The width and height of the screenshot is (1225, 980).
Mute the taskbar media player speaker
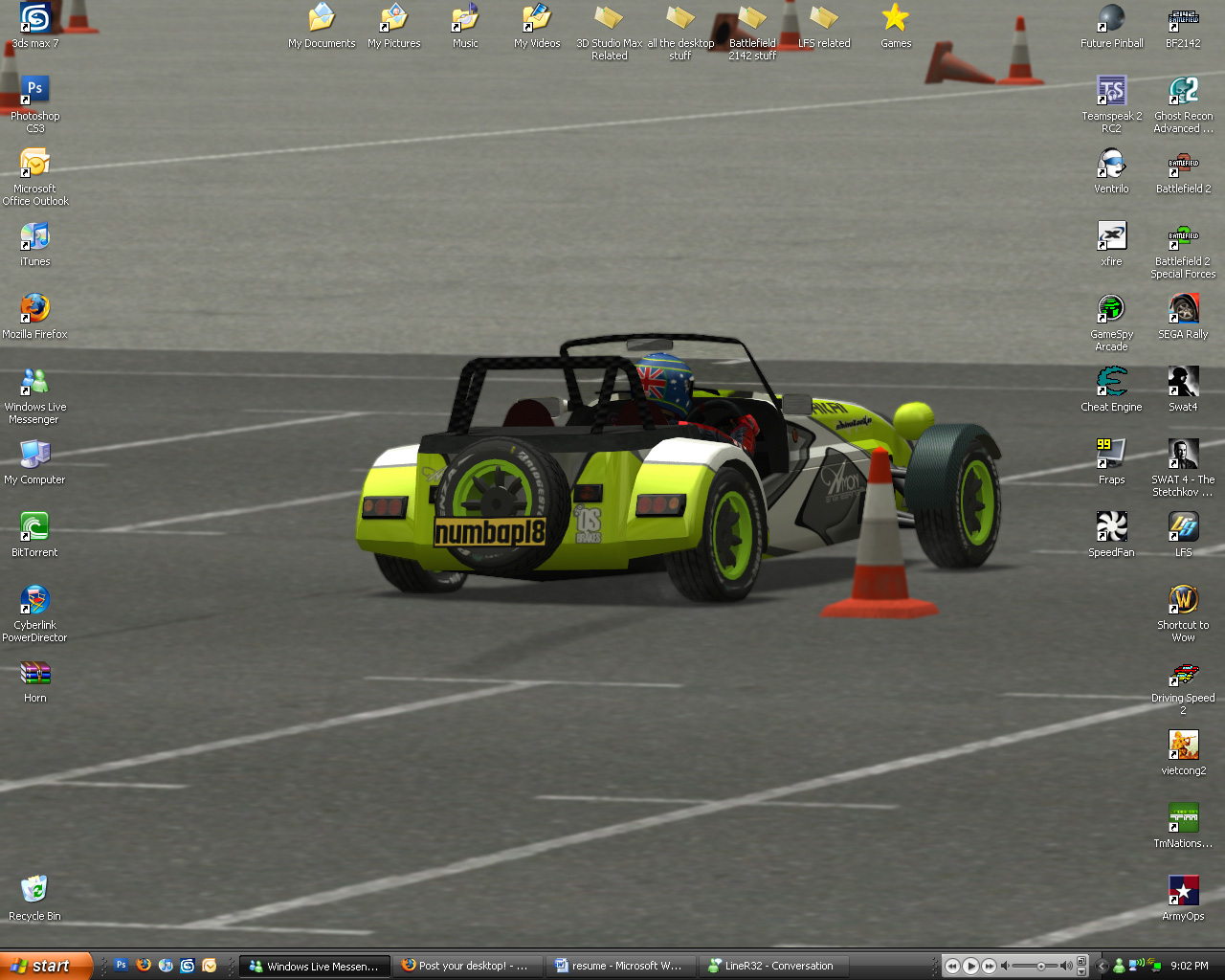coord(1005,967)
